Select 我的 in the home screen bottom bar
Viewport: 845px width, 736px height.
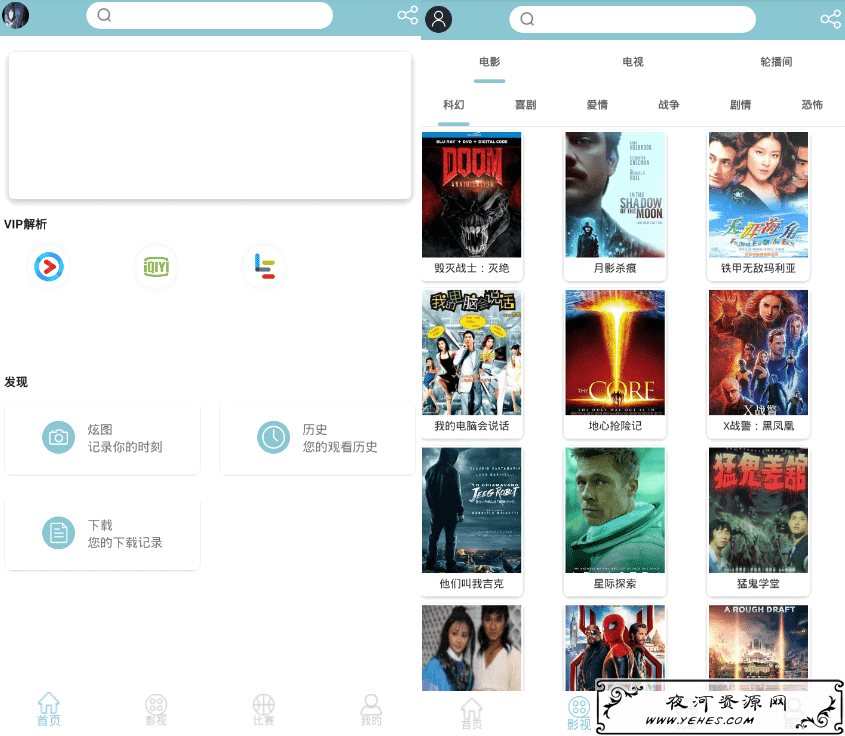coord(371,709)
